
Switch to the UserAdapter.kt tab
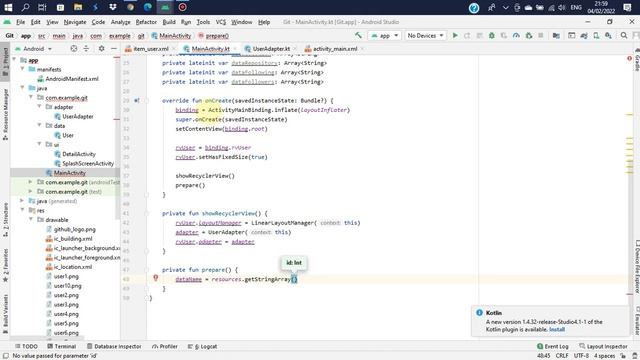271,49
